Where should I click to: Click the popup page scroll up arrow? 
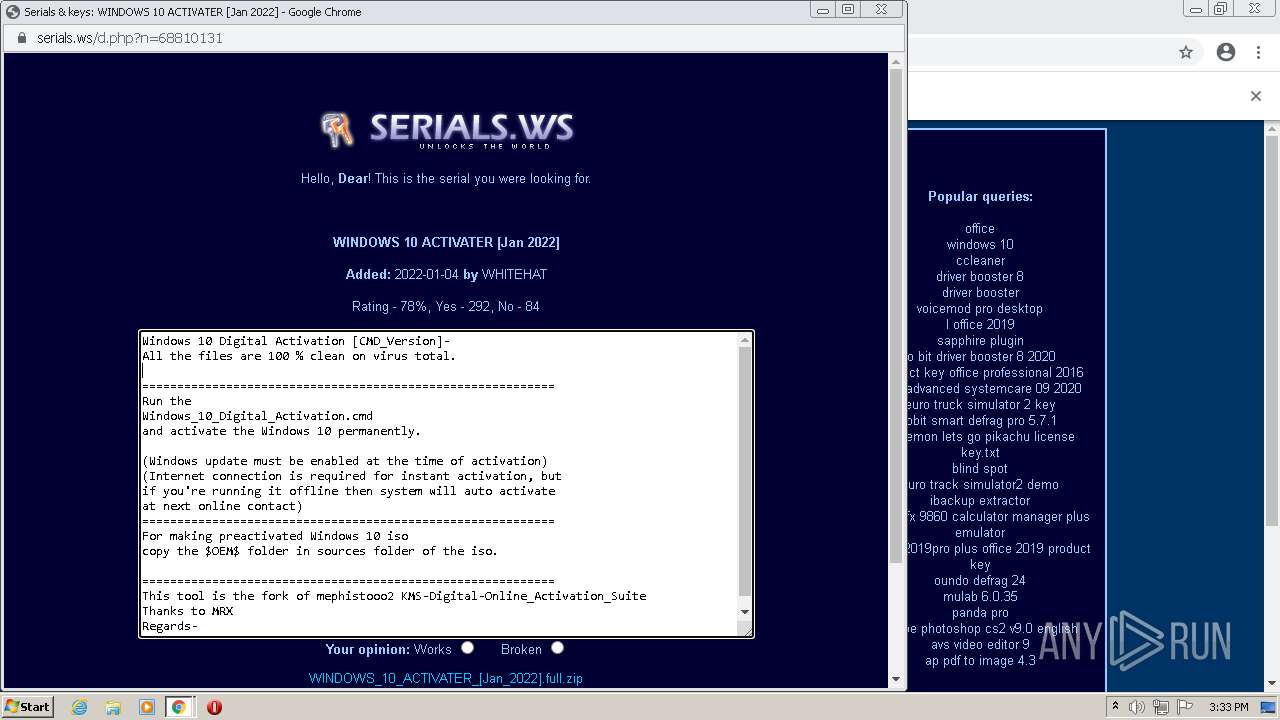point(895,61)
